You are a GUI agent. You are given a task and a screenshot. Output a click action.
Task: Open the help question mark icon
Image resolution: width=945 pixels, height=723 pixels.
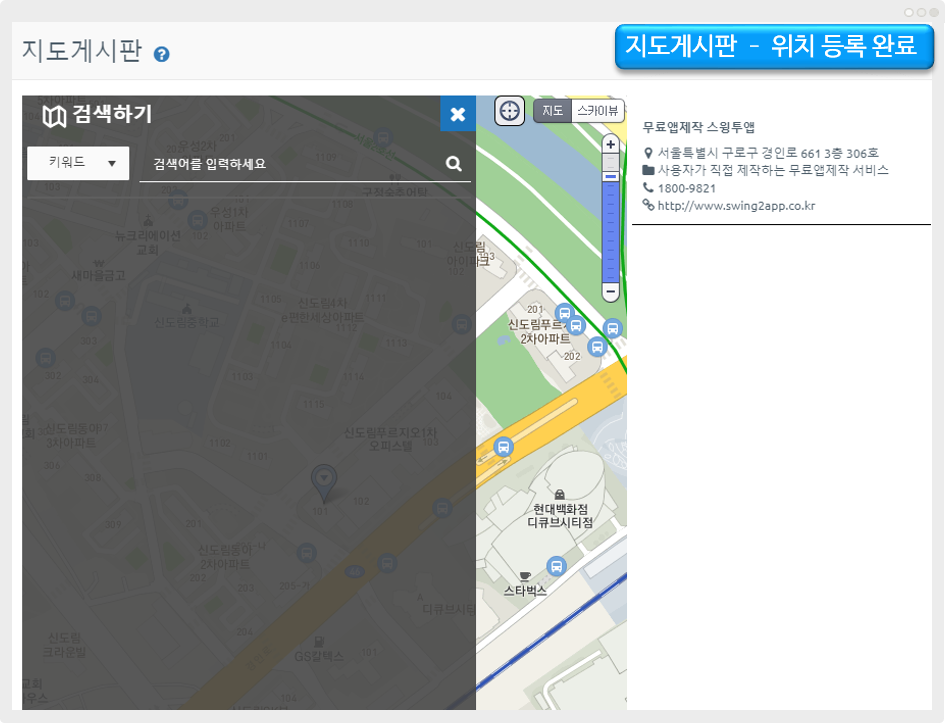(162, 54)
